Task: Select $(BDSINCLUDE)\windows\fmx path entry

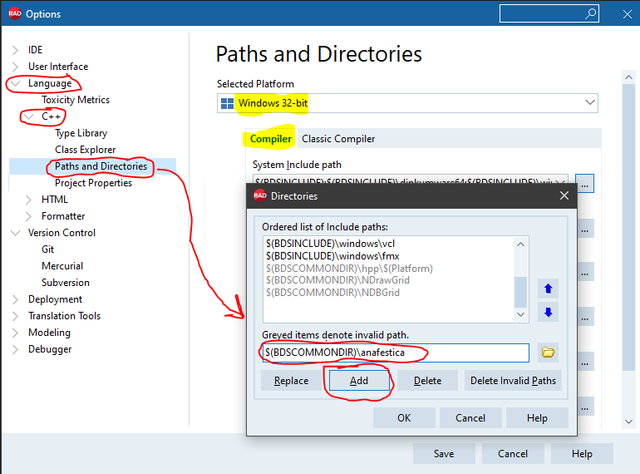Action: pos(333,256)
